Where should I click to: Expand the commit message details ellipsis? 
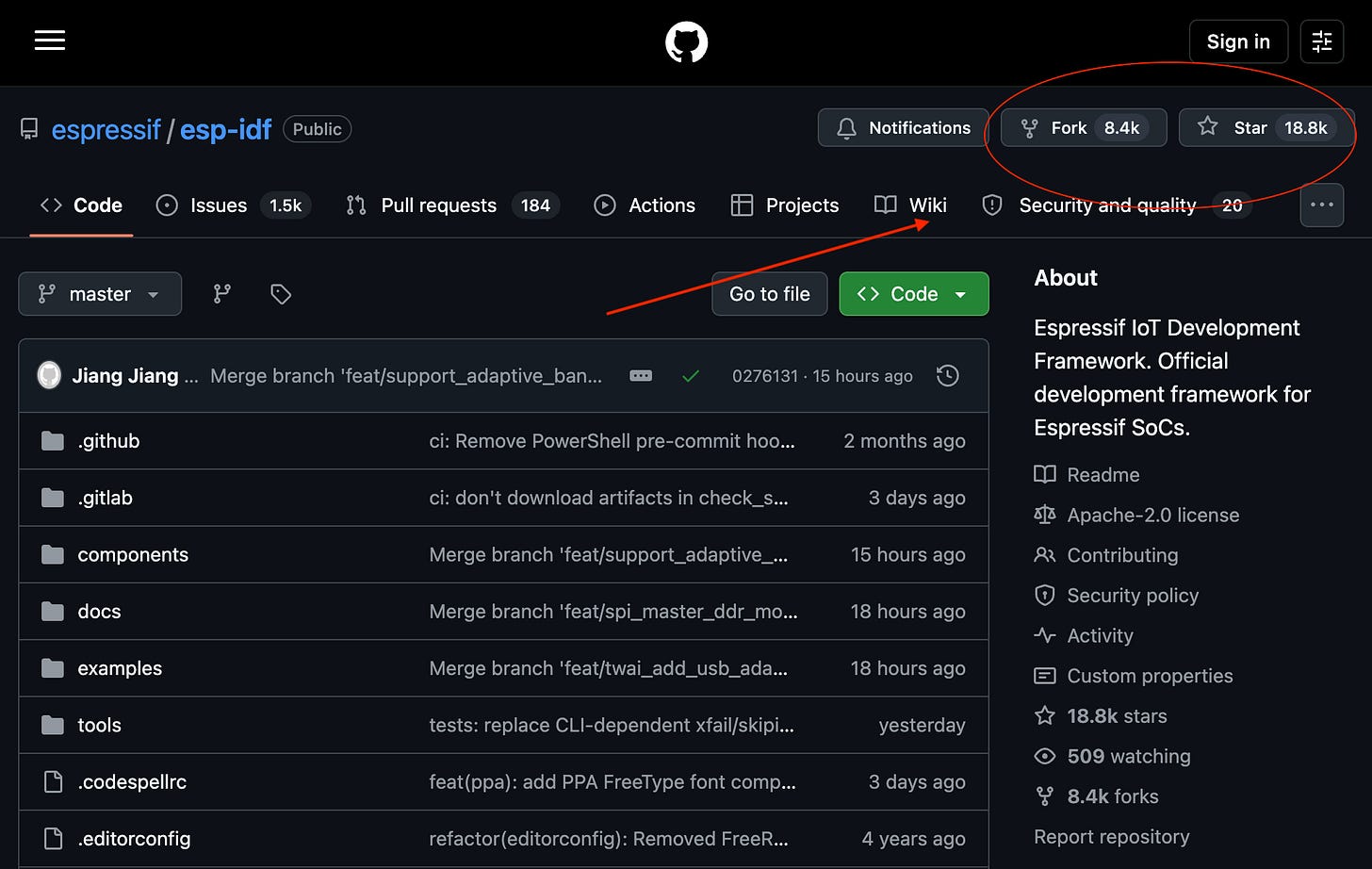641,375
